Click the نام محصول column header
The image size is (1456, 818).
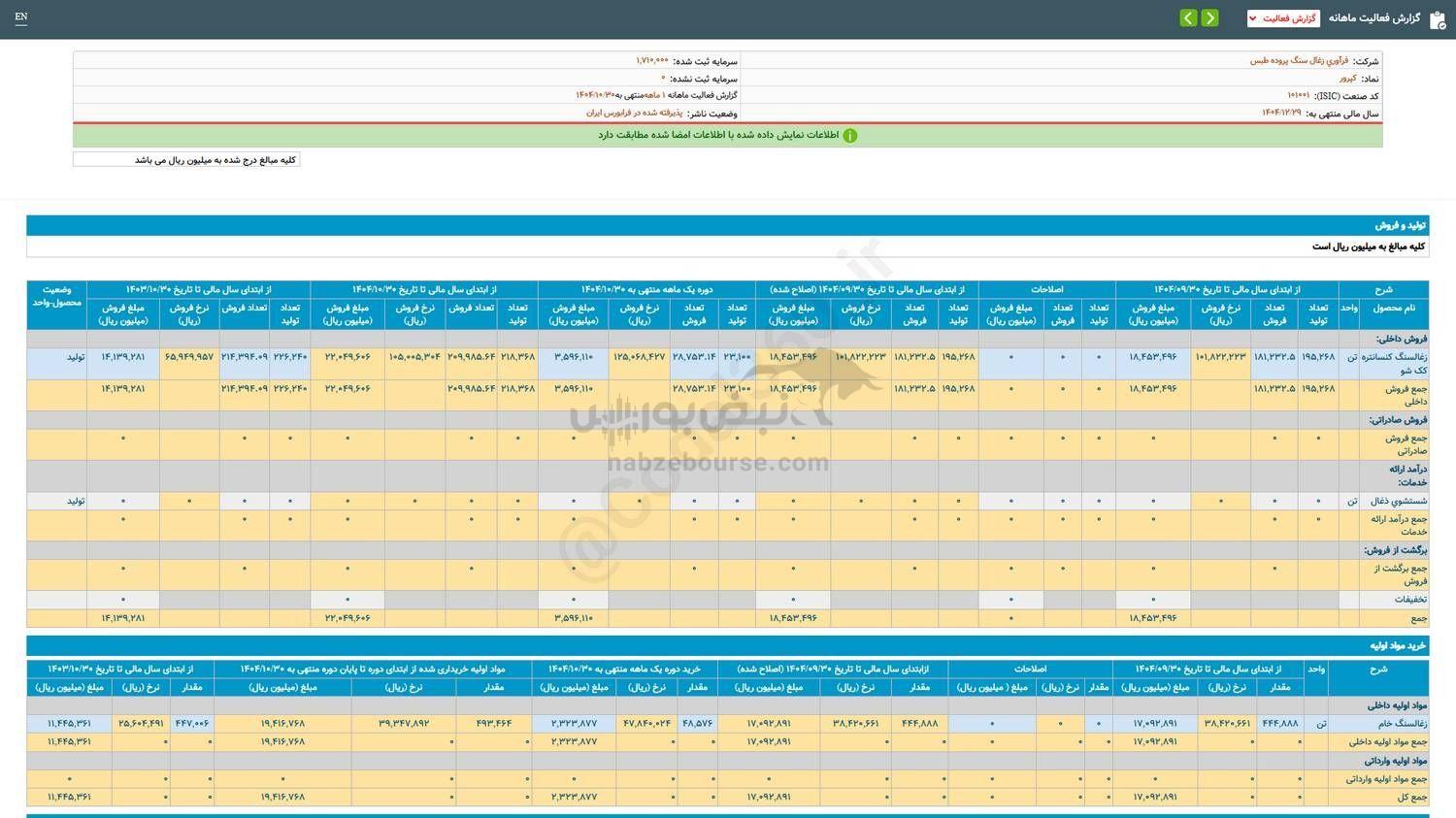click(1394, 308)
